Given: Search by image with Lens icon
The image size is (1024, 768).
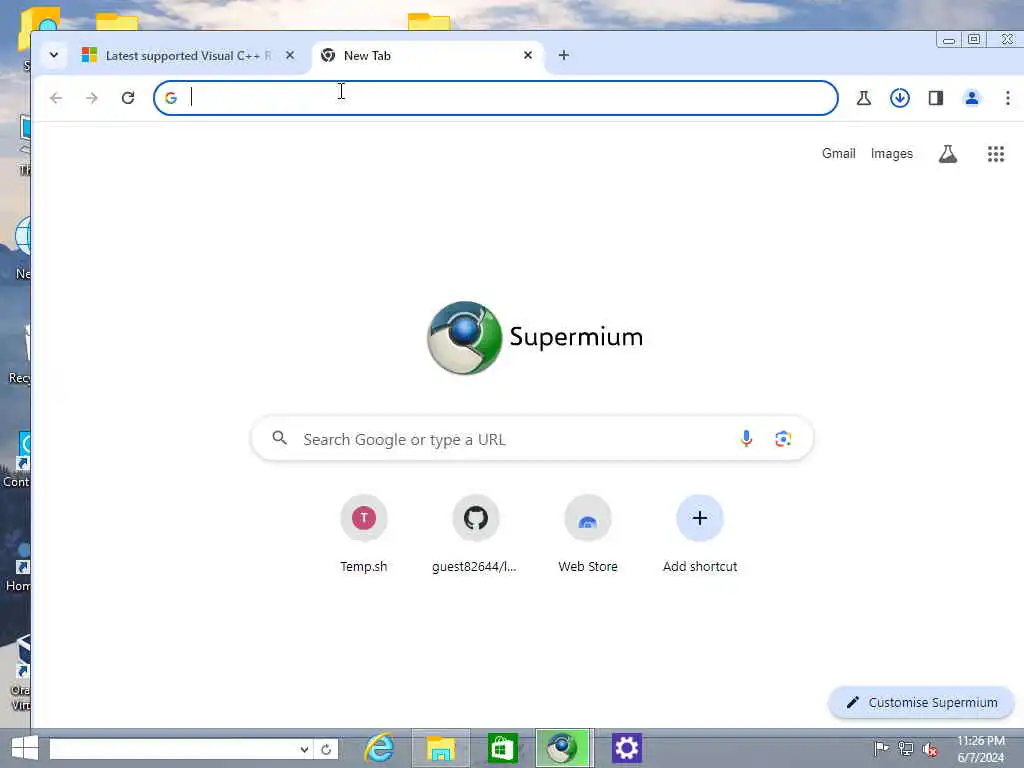Looking at the screenshot, I should (783, 439).
